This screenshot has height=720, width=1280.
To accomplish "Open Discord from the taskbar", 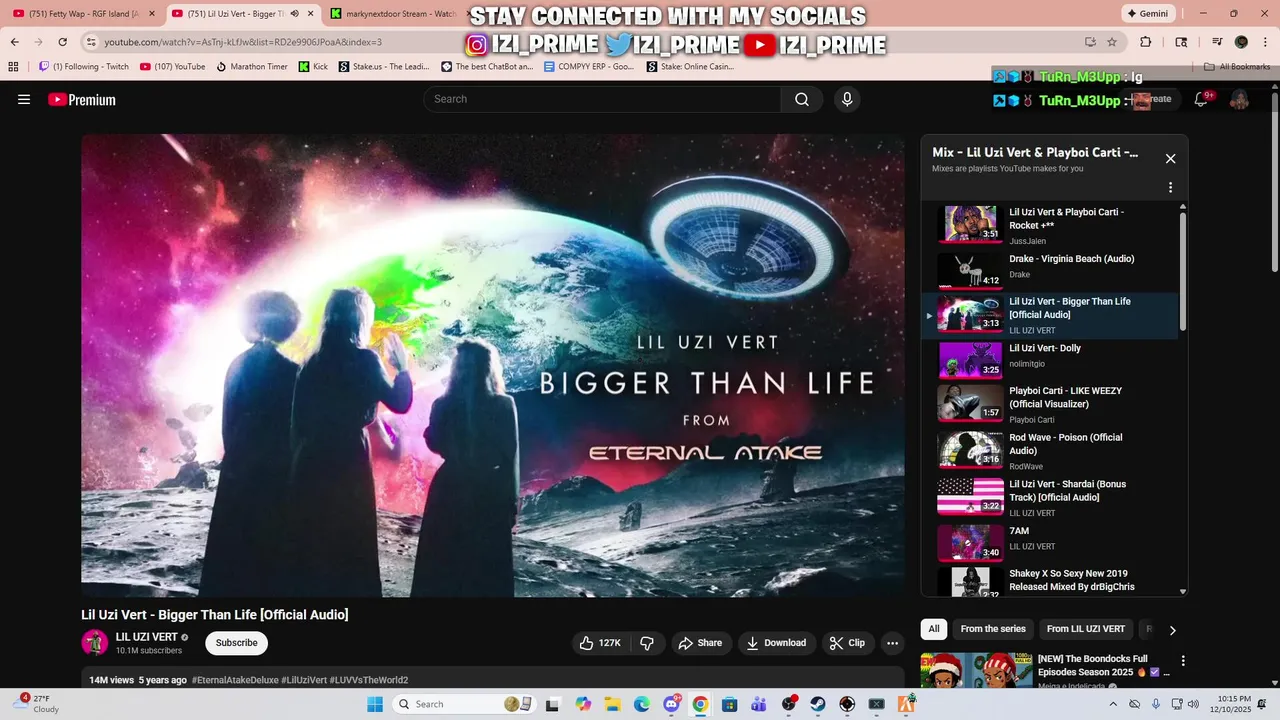I will pos(671,704).
